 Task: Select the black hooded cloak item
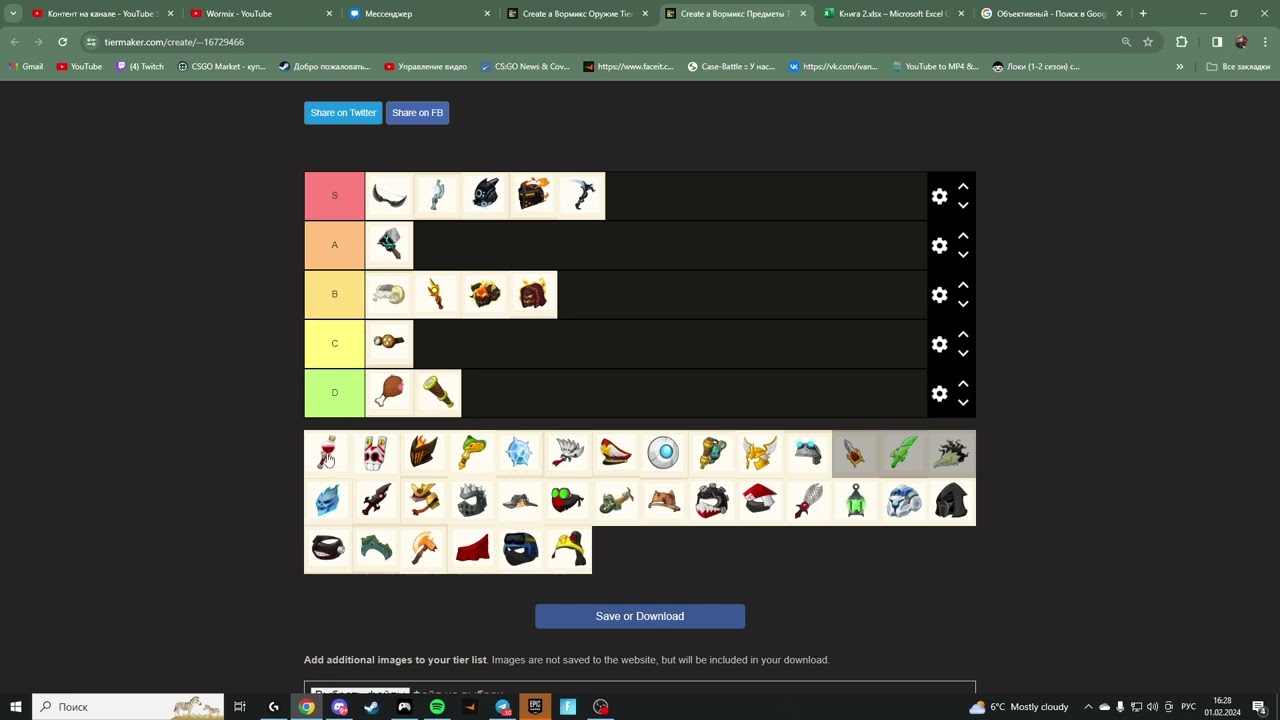(x=952, y=502)
